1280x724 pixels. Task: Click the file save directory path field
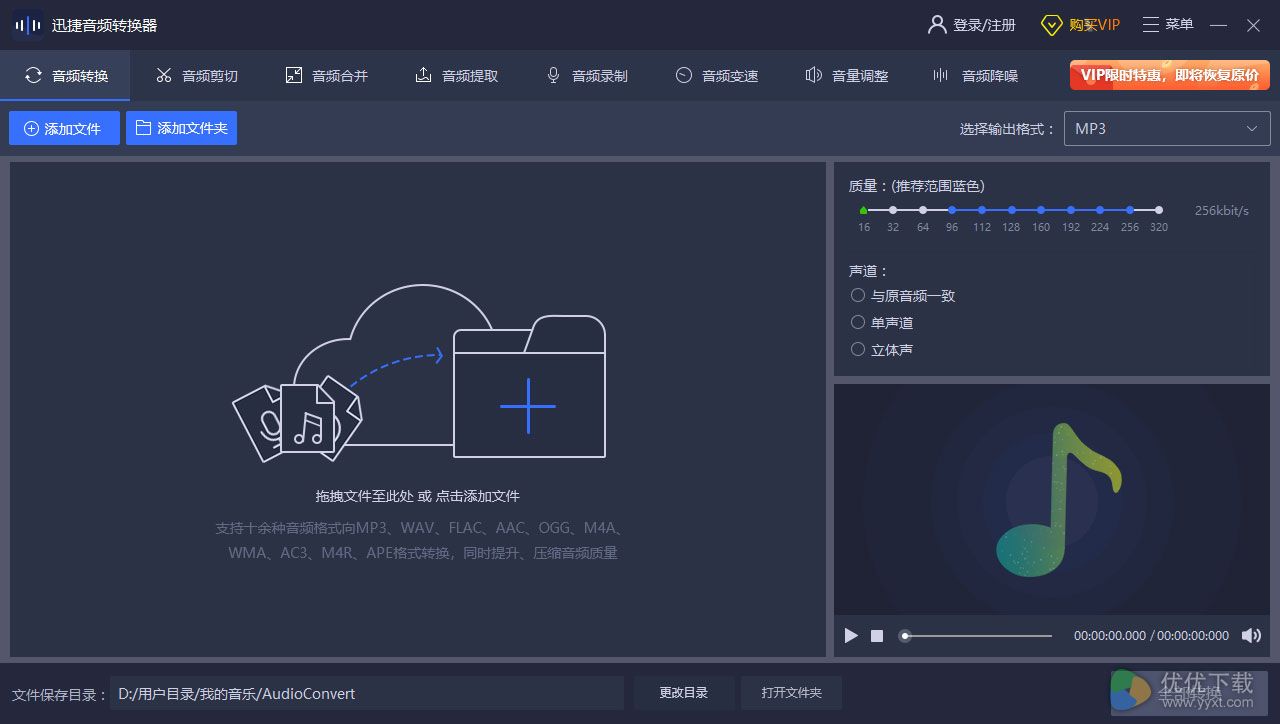pos(366,693)
